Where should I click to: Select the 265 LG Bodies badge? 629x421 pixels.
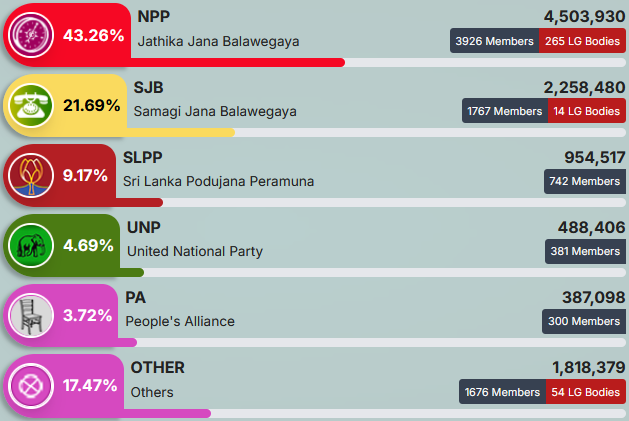point(582,41)
